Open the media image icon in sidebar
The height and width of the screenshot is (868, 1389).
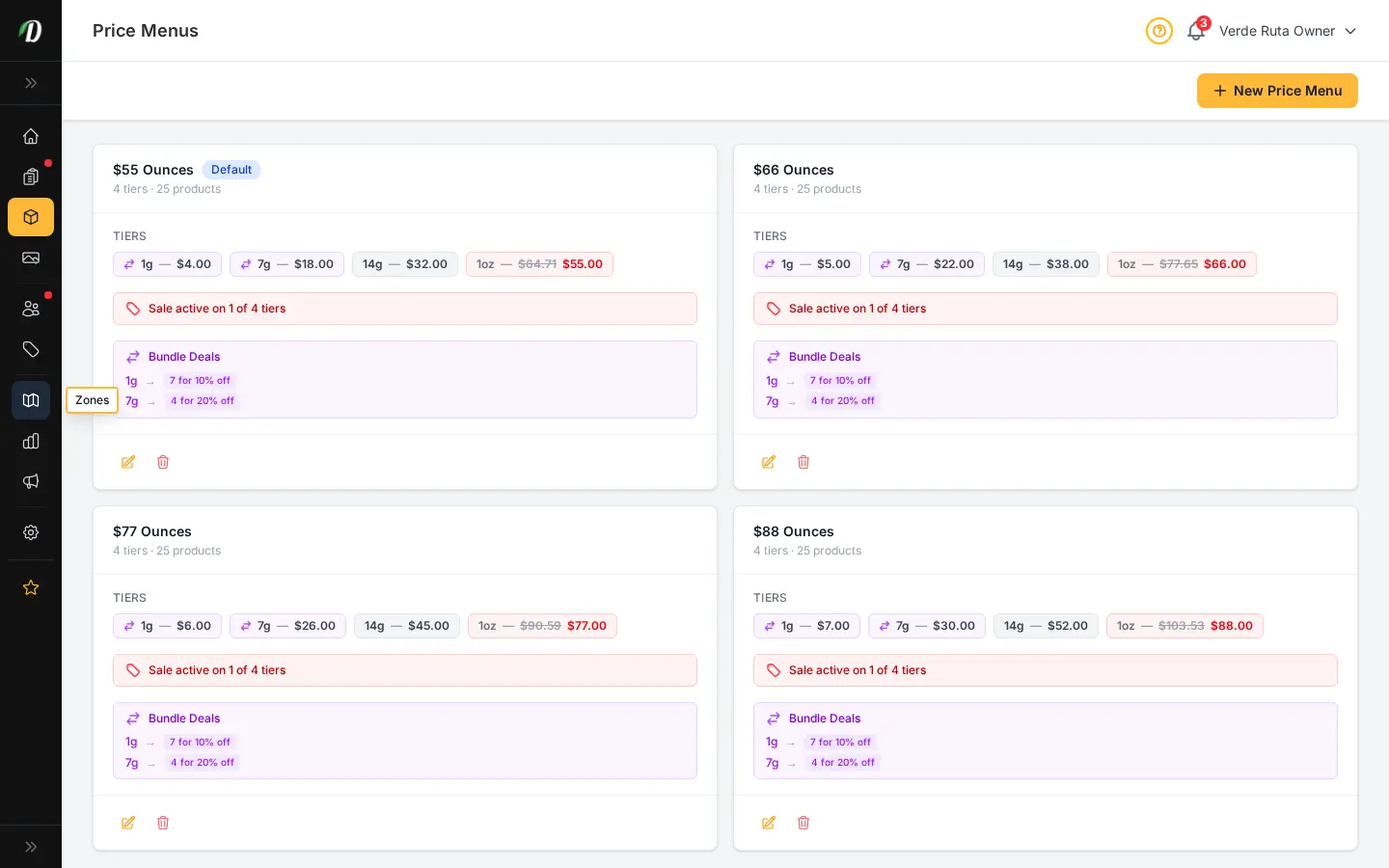point(31,258)
